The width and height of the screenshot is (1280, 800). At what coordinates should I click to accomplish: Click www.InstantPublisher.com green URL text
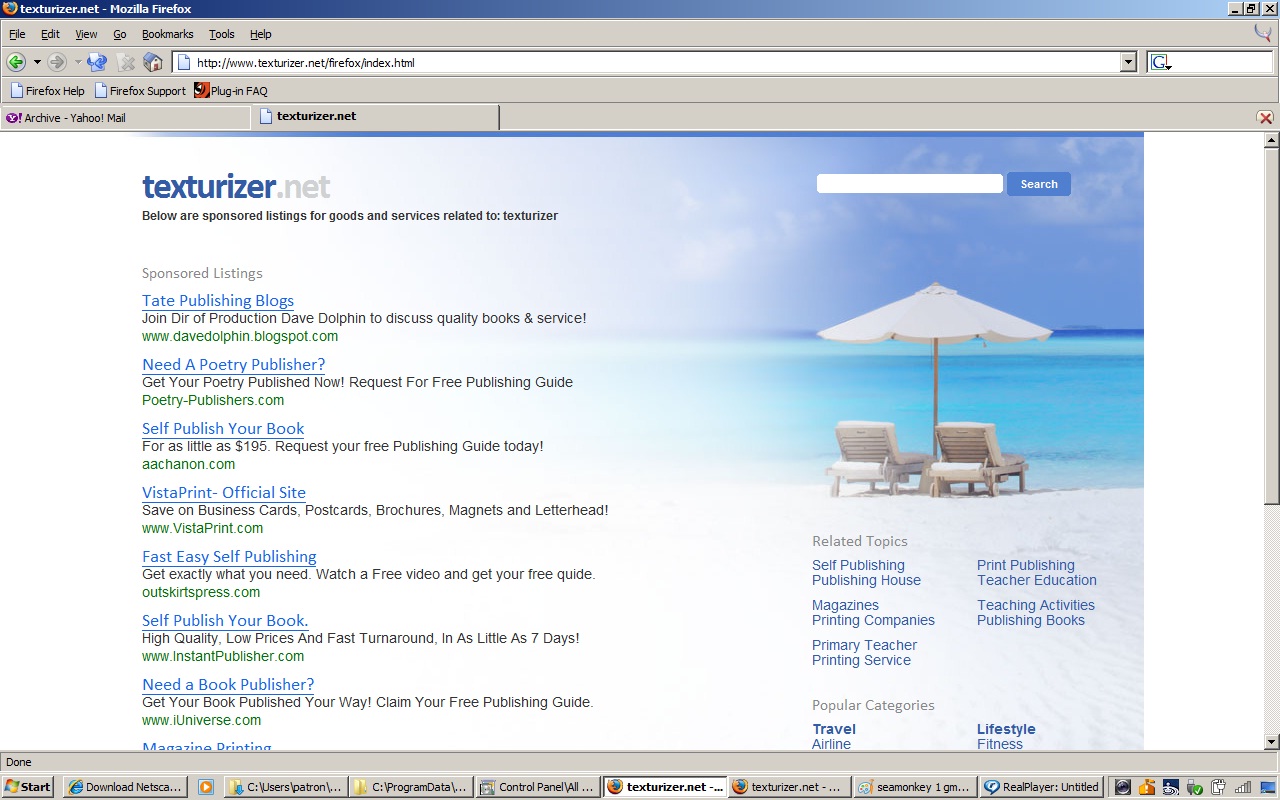(223, 656)
